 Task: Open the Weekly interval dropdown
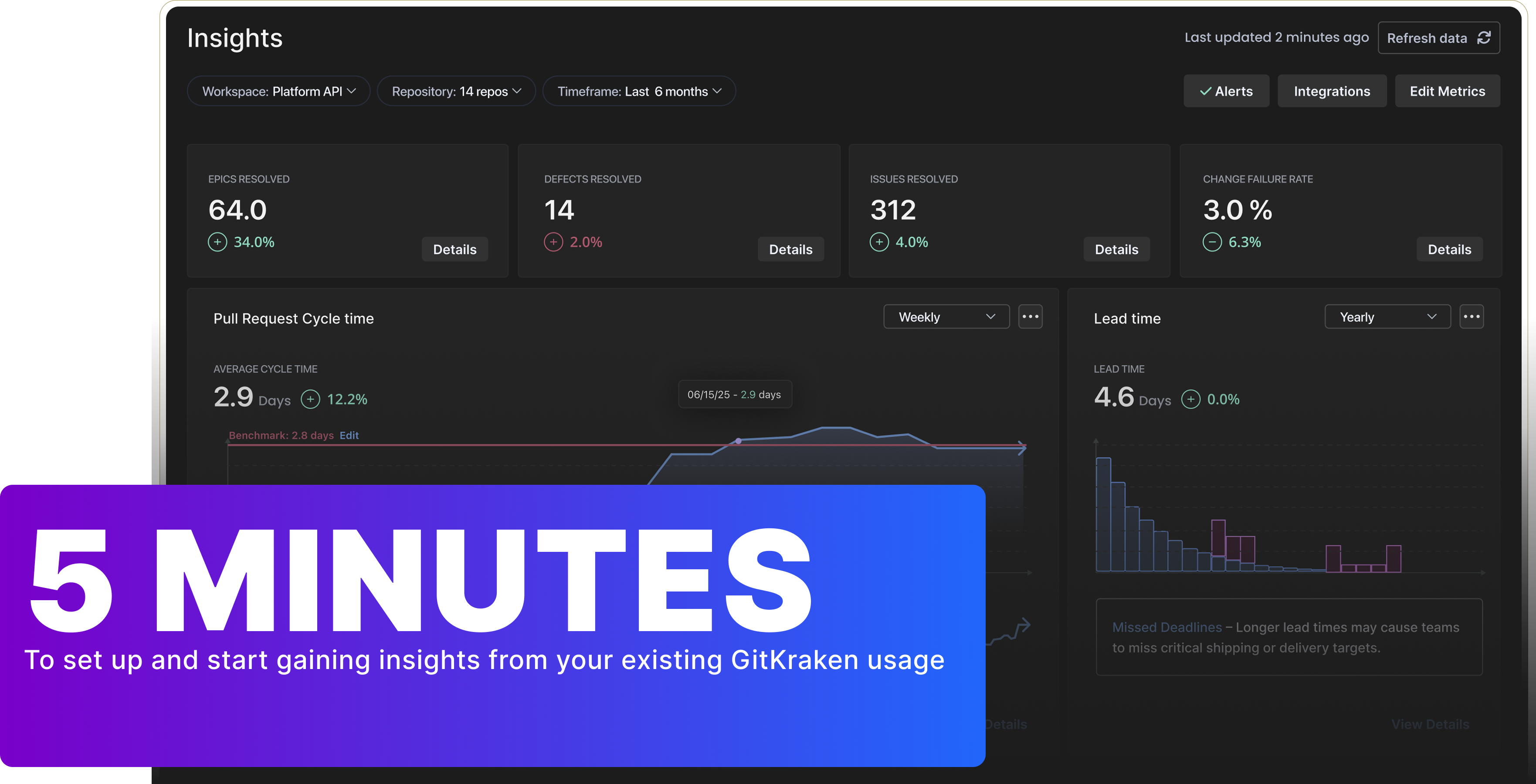[946, 317]
